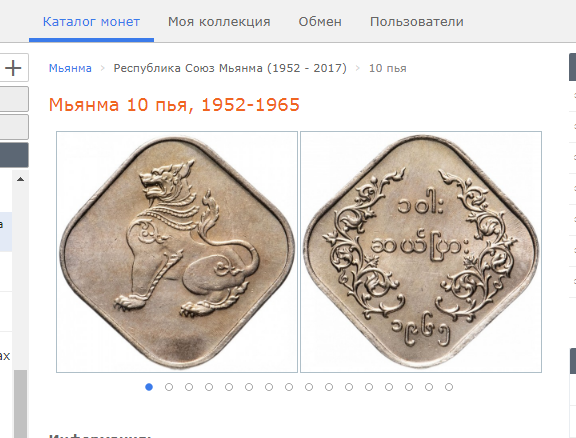Open the Обмен tab
Image resolution: width=576 pixels, height=438 pixels.
(x=320, y=22)
